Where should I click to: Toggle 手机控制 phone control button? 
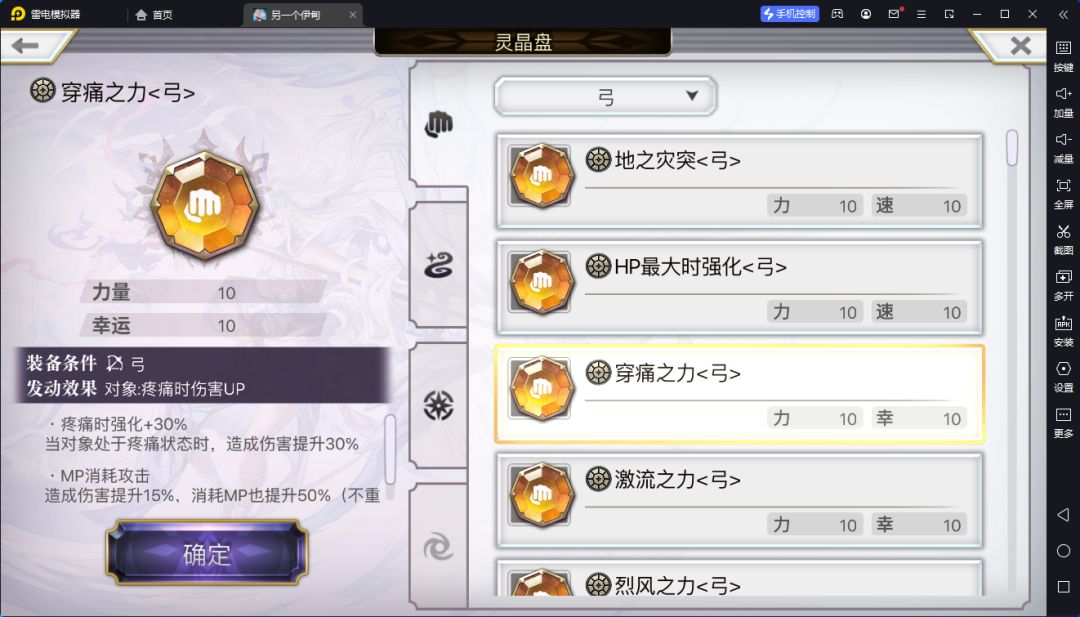click(790, 14)
